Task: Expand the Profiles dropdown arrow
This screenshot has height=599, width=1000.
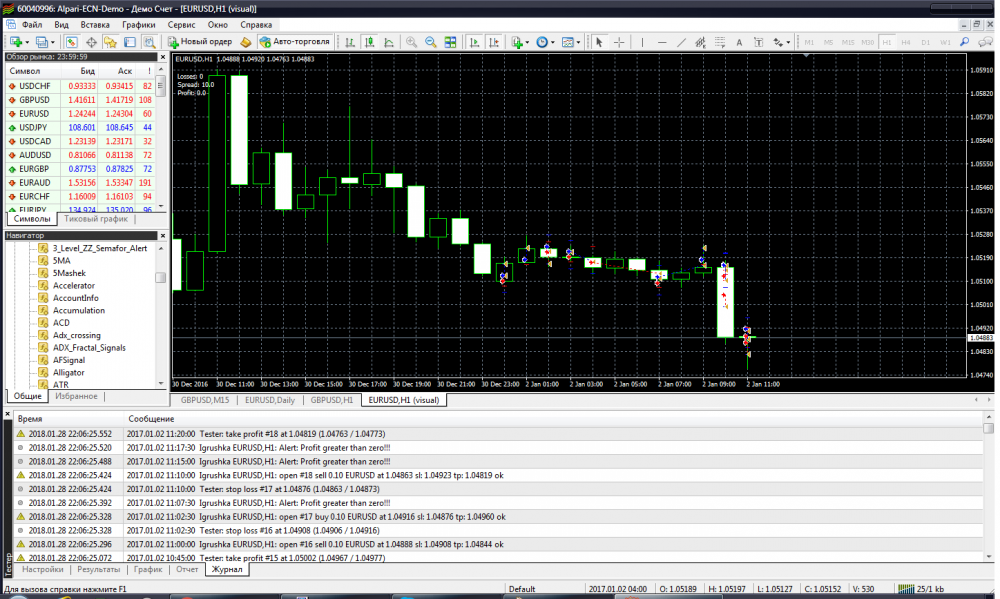Action: click(53, 42)
